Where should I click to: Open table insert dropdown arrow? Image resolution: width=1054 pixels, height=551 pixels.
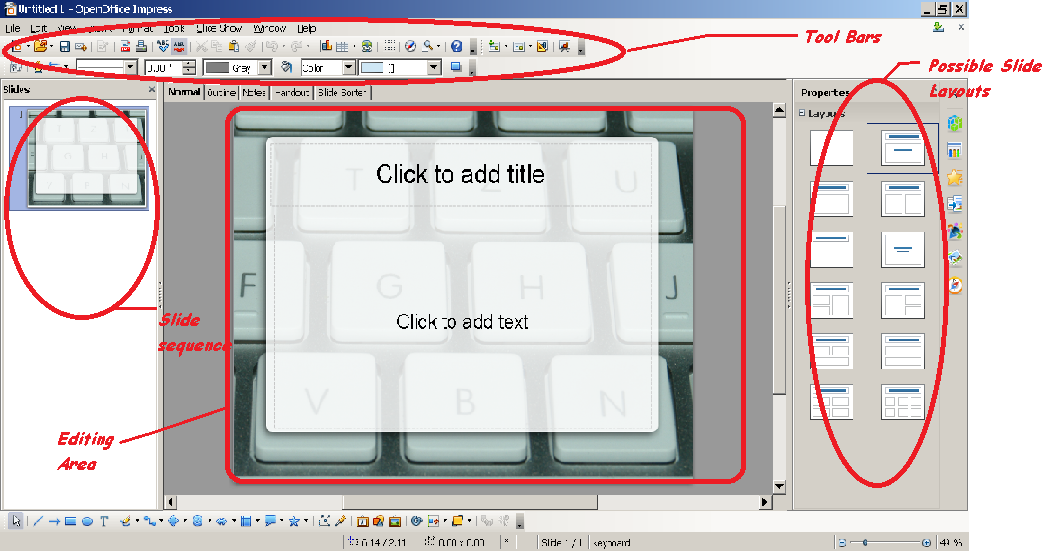tap(354, 46)
